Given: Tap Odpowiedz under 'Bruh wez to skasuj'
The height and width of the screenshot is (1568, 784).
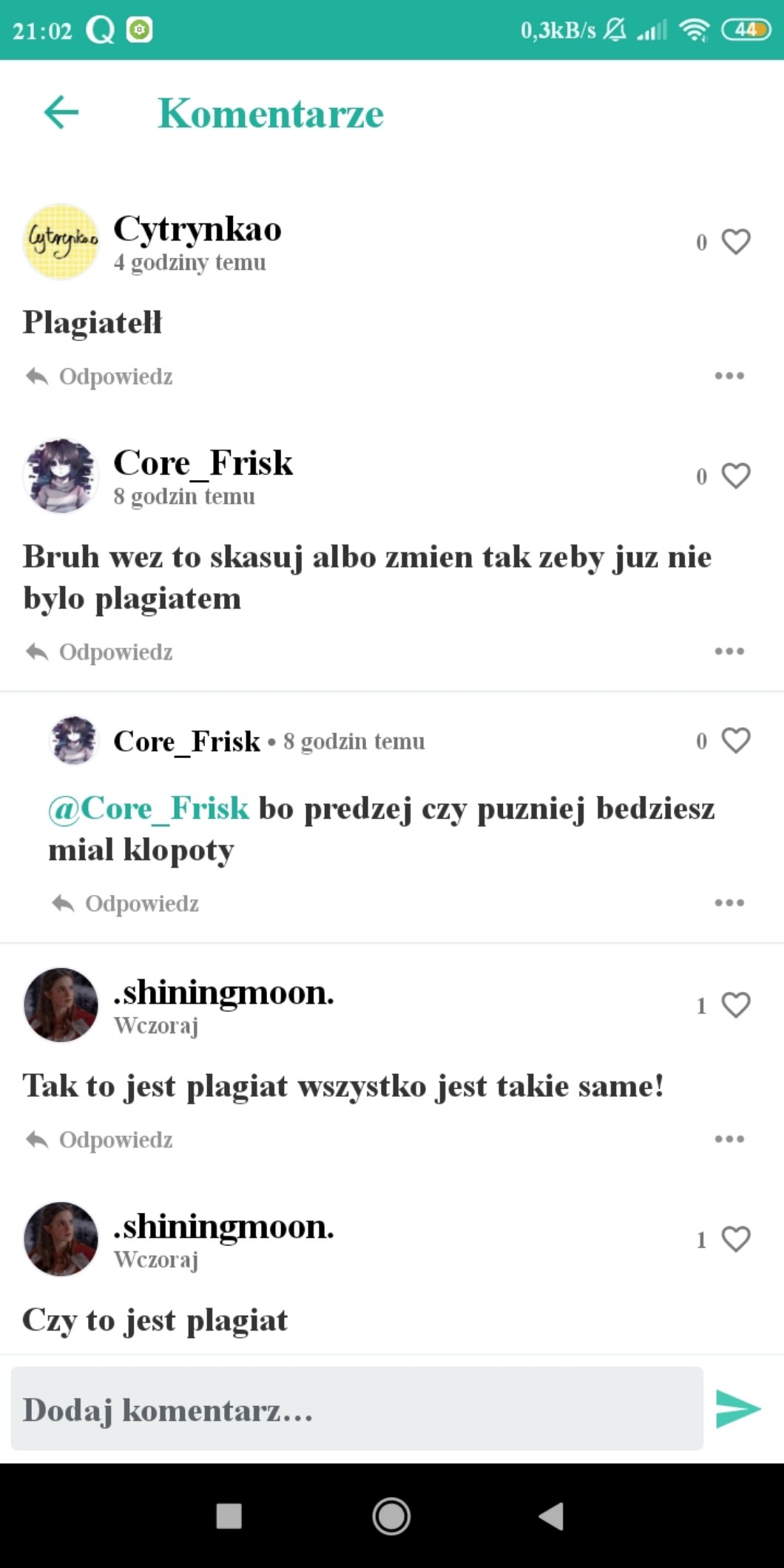Looking at the screenshot, I should tap(98, 652).
